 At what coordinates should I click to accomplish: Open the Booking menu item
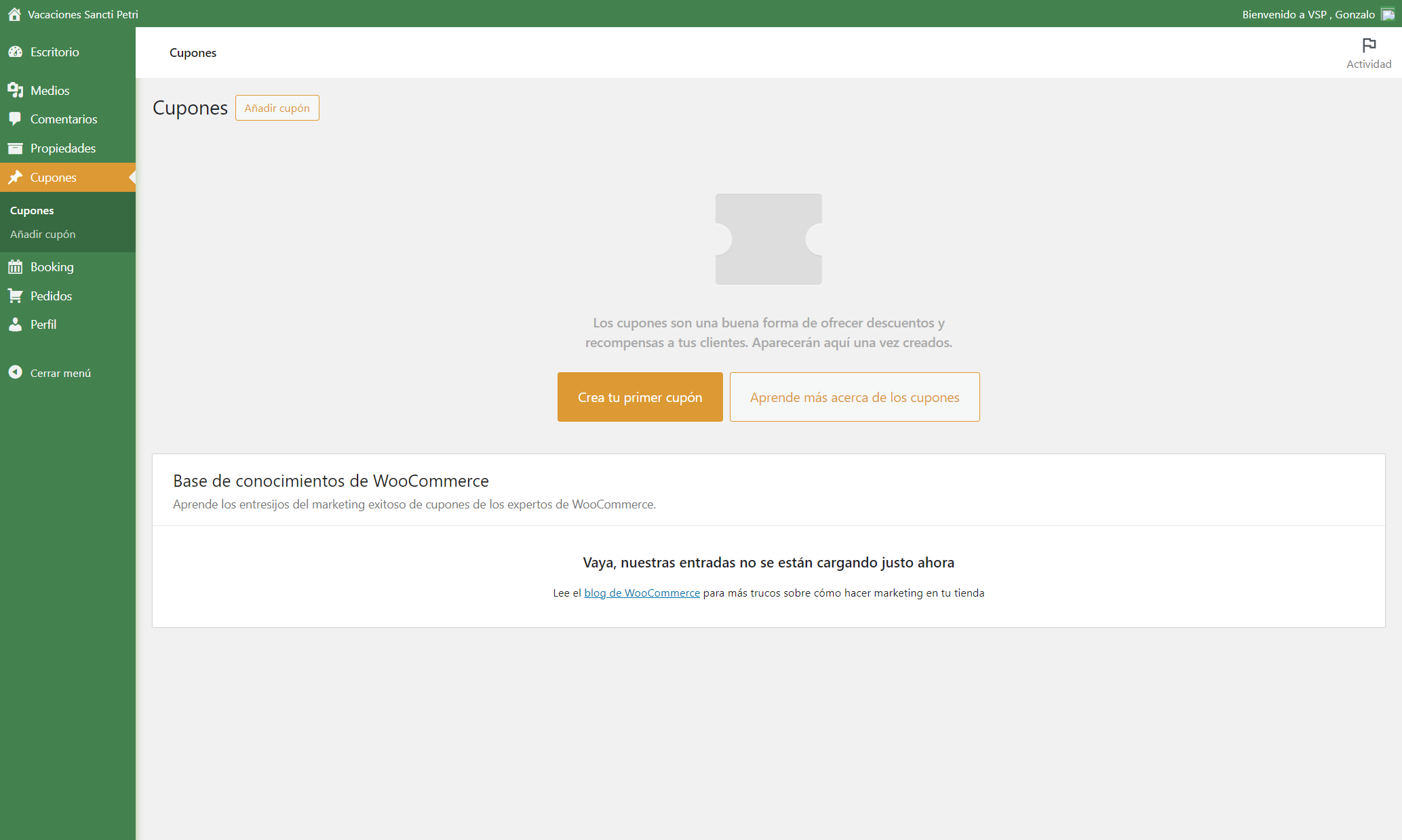tap(68, 266)
